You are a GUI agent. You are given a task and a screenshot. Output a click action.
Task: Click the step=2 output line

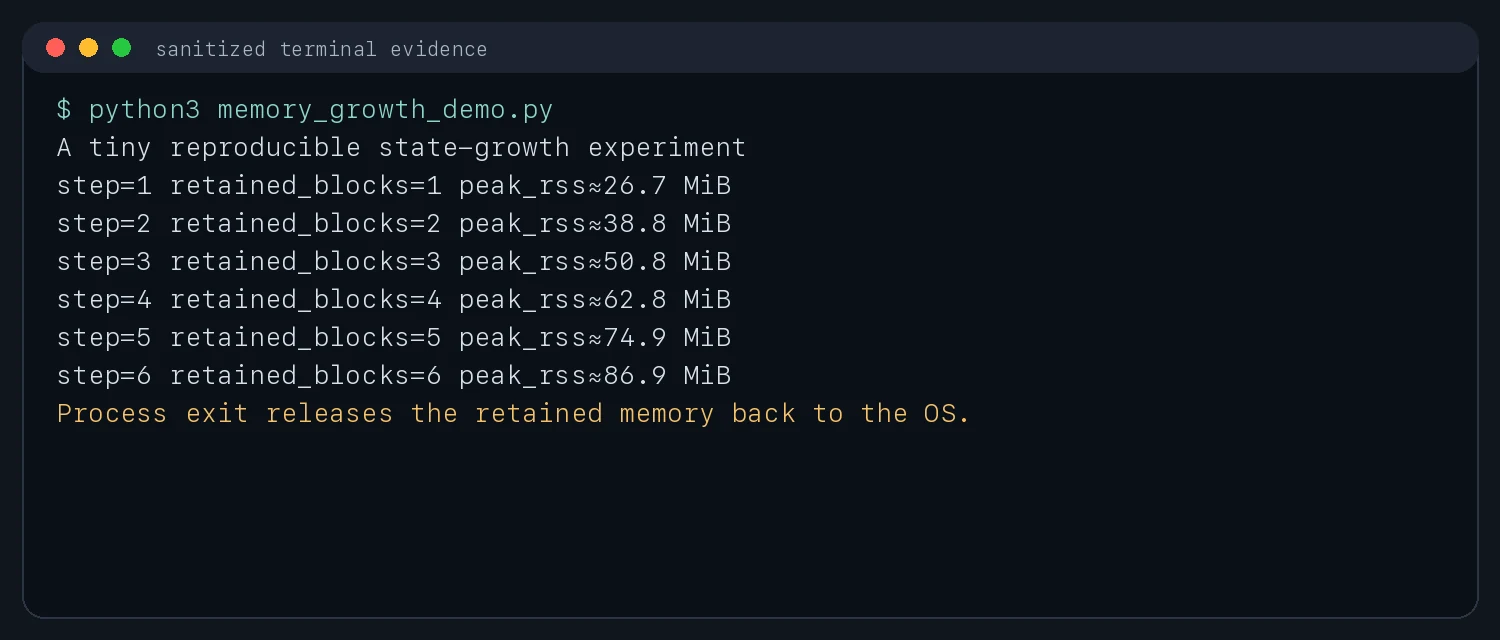coord(394,224)
